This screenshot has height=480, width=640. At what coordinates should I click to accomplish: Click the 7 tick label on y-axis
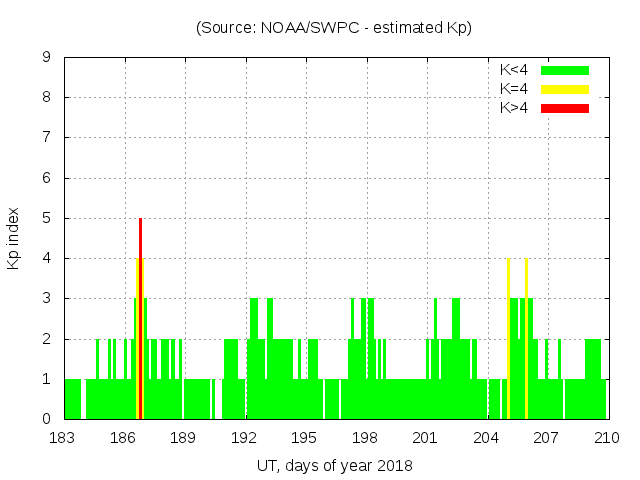coord(47,137)
